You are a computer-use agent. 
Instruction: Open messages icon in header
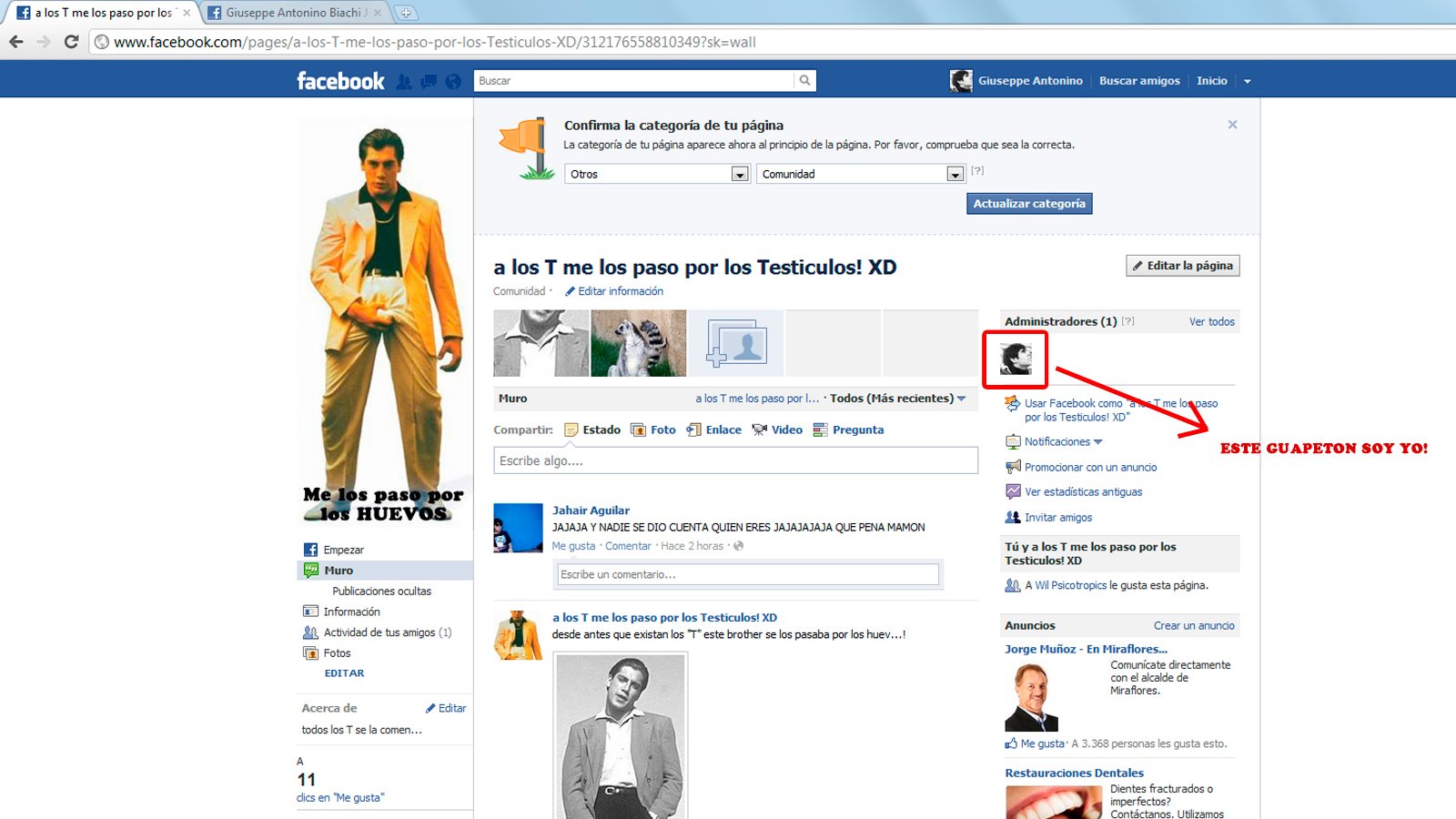tap(429, 82)
